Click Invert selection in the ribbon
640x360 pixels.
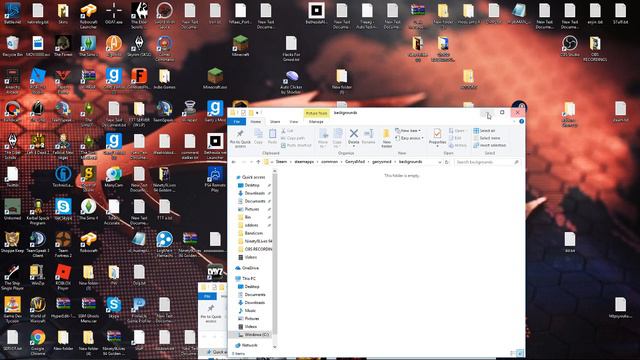[489, 145]
